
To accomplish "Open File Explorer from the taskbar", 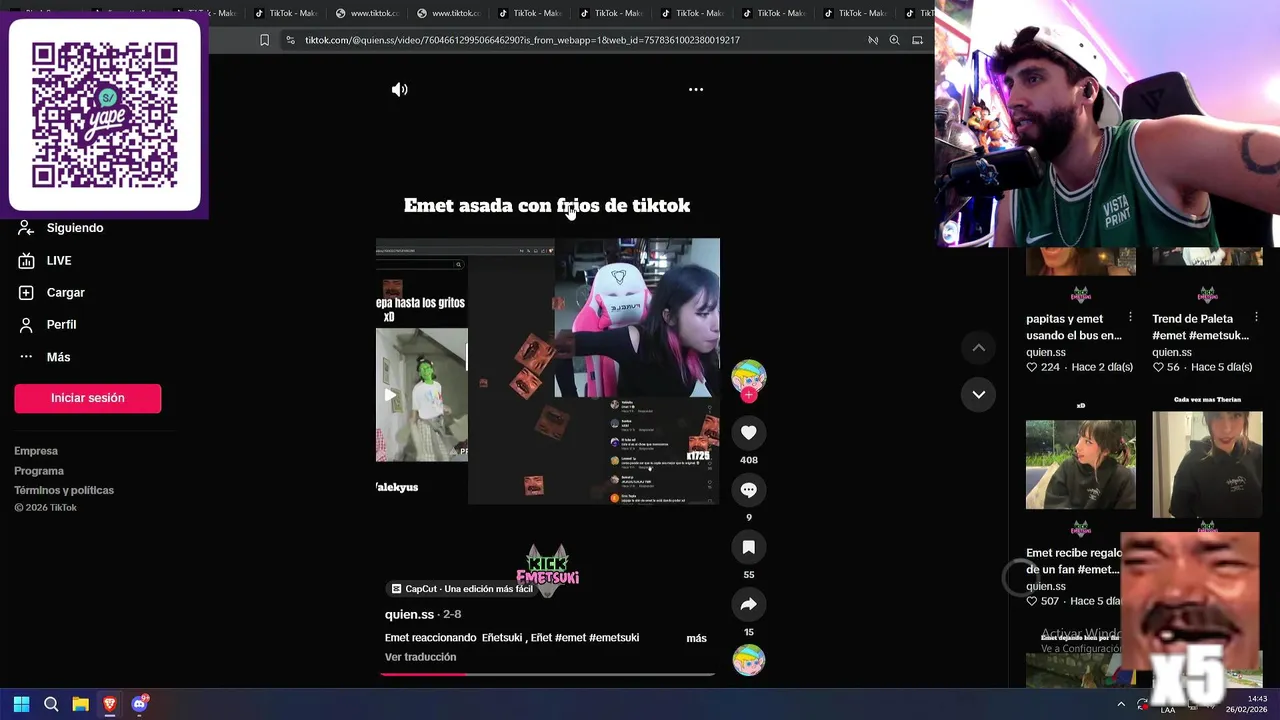I will pos(81,704).
